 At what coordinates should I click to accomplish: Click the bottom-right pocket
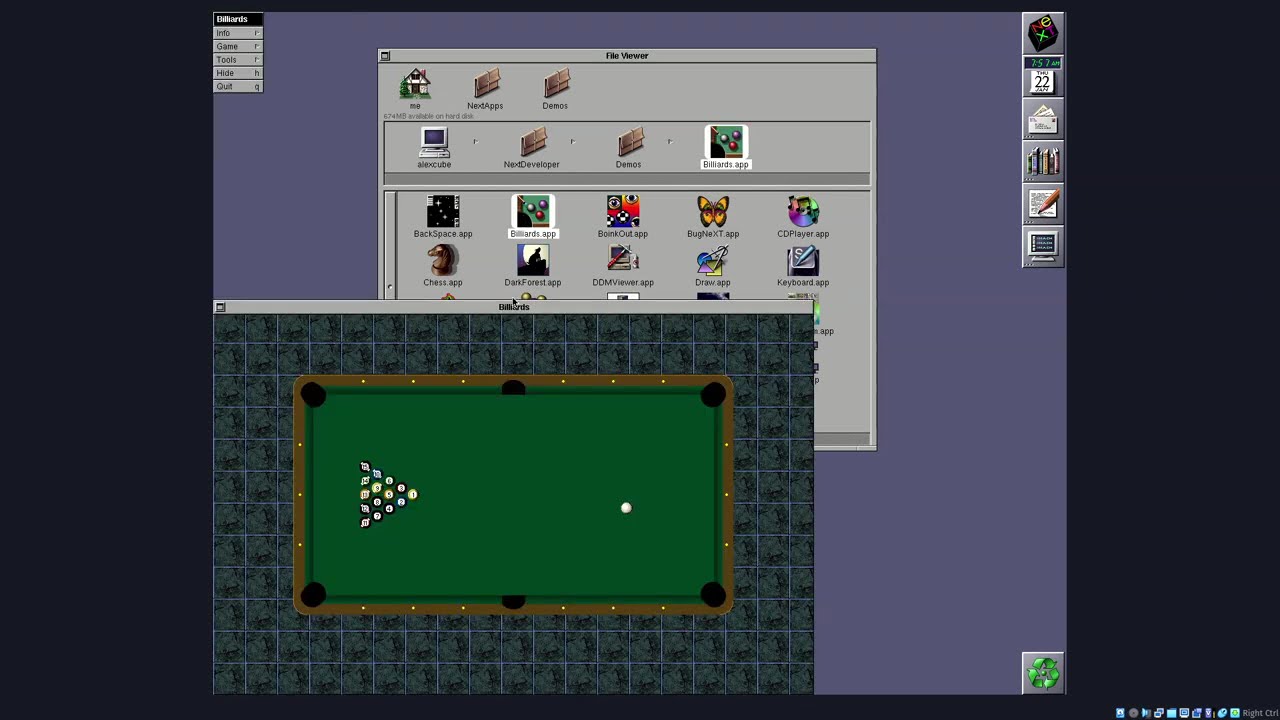click(713, 596)
